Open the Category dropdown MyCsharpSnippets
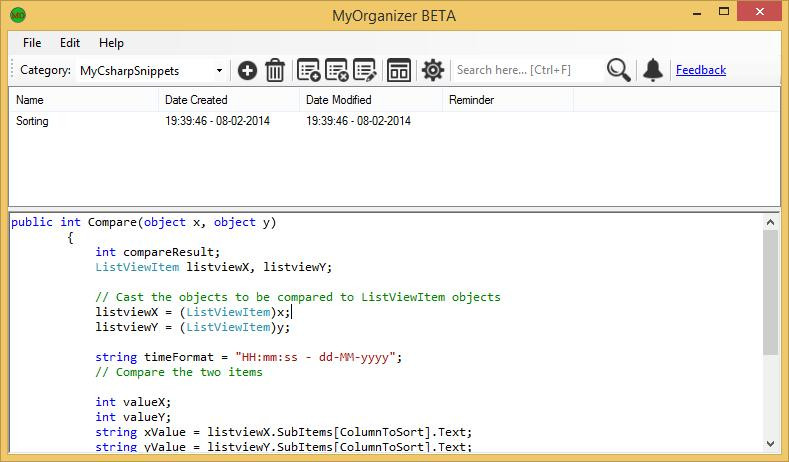 150,70
